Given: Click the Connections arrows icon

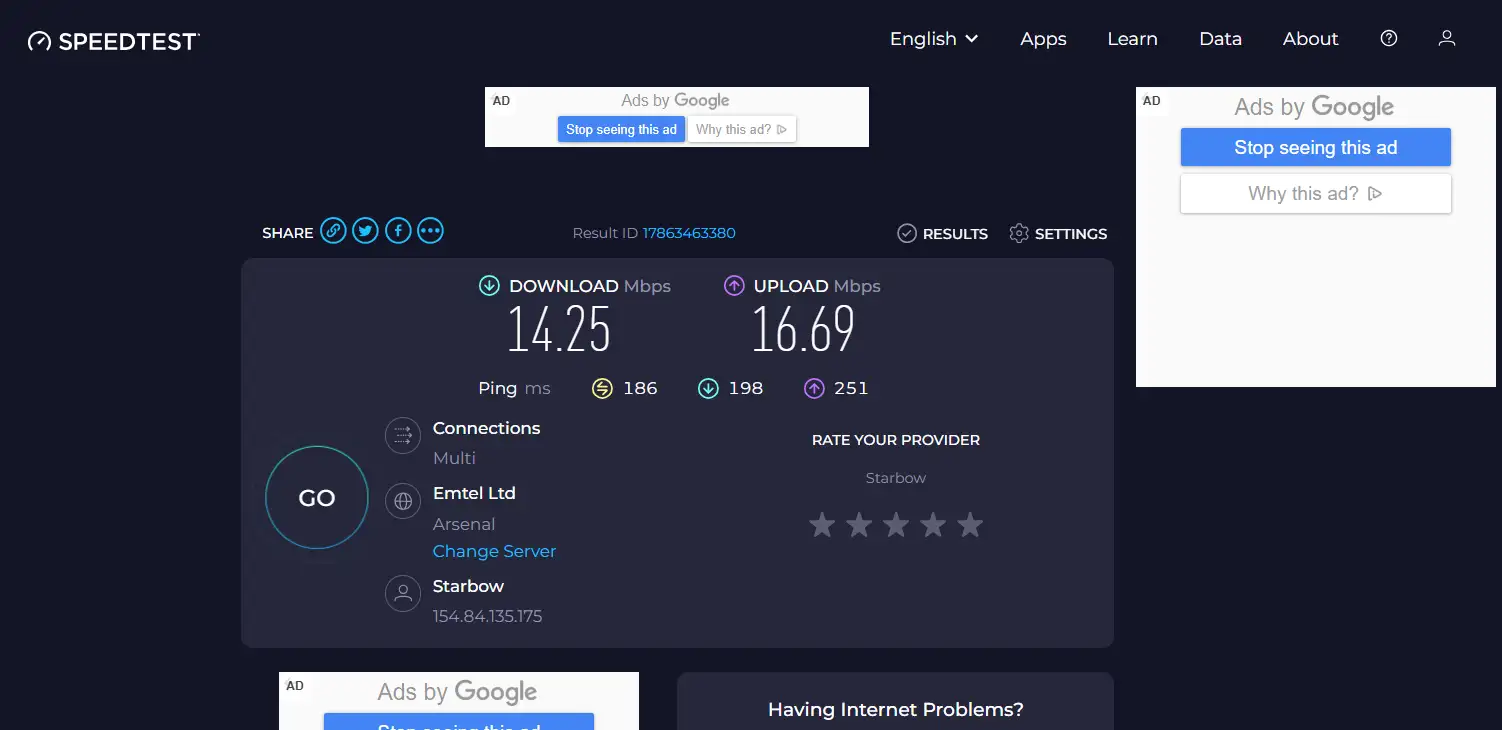Looking at the screenshot, I should [403, 435].
